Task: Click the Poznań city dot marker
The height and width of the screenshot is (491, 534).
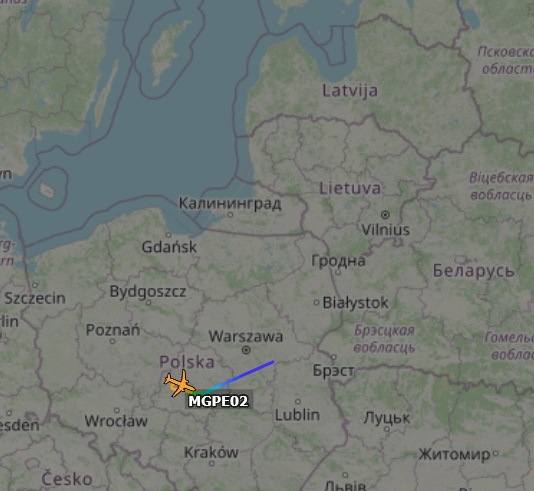Action: pyautogui.click(x=113, y=341)
